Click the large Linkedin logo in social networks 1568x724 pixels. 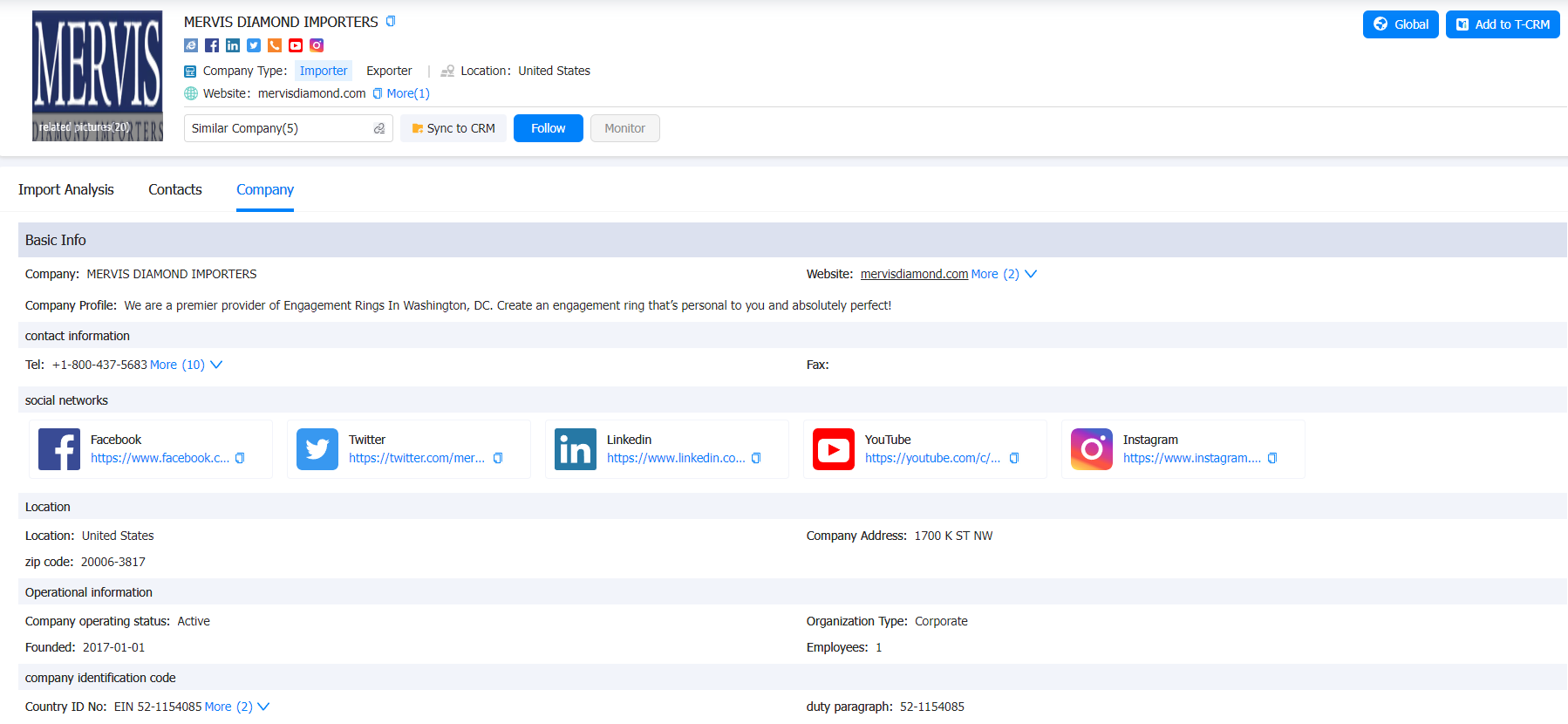576,449
